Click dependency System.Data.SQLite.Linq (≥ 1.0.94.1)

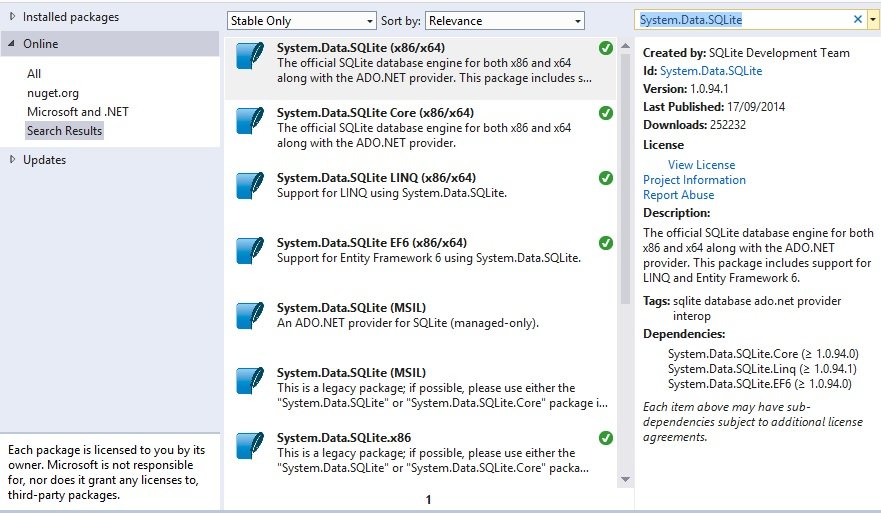(x=762, y=369)
